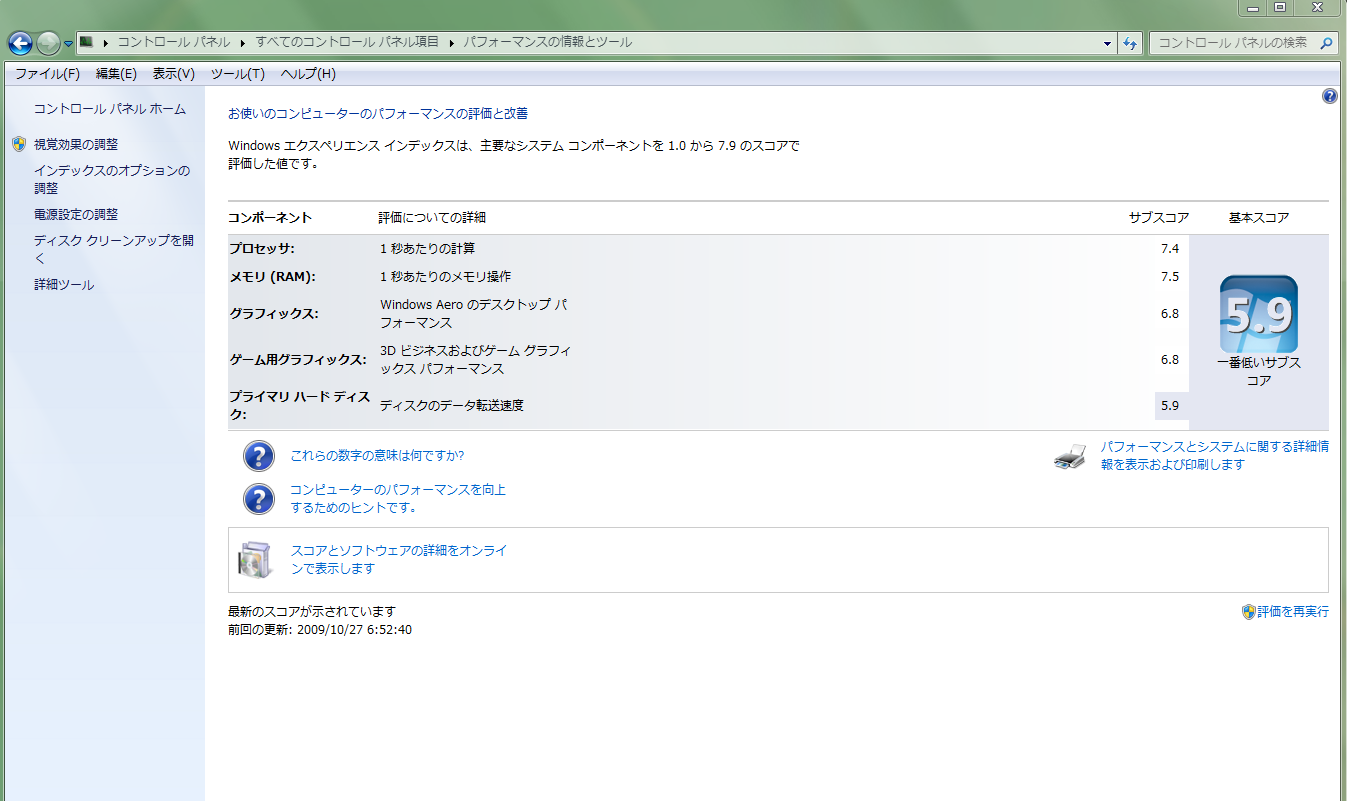This screenshot has width=1347, height=801.
Task: Click パフォーマンスの情報とツール breadcrumb
Action: click(x=548, y=43)
